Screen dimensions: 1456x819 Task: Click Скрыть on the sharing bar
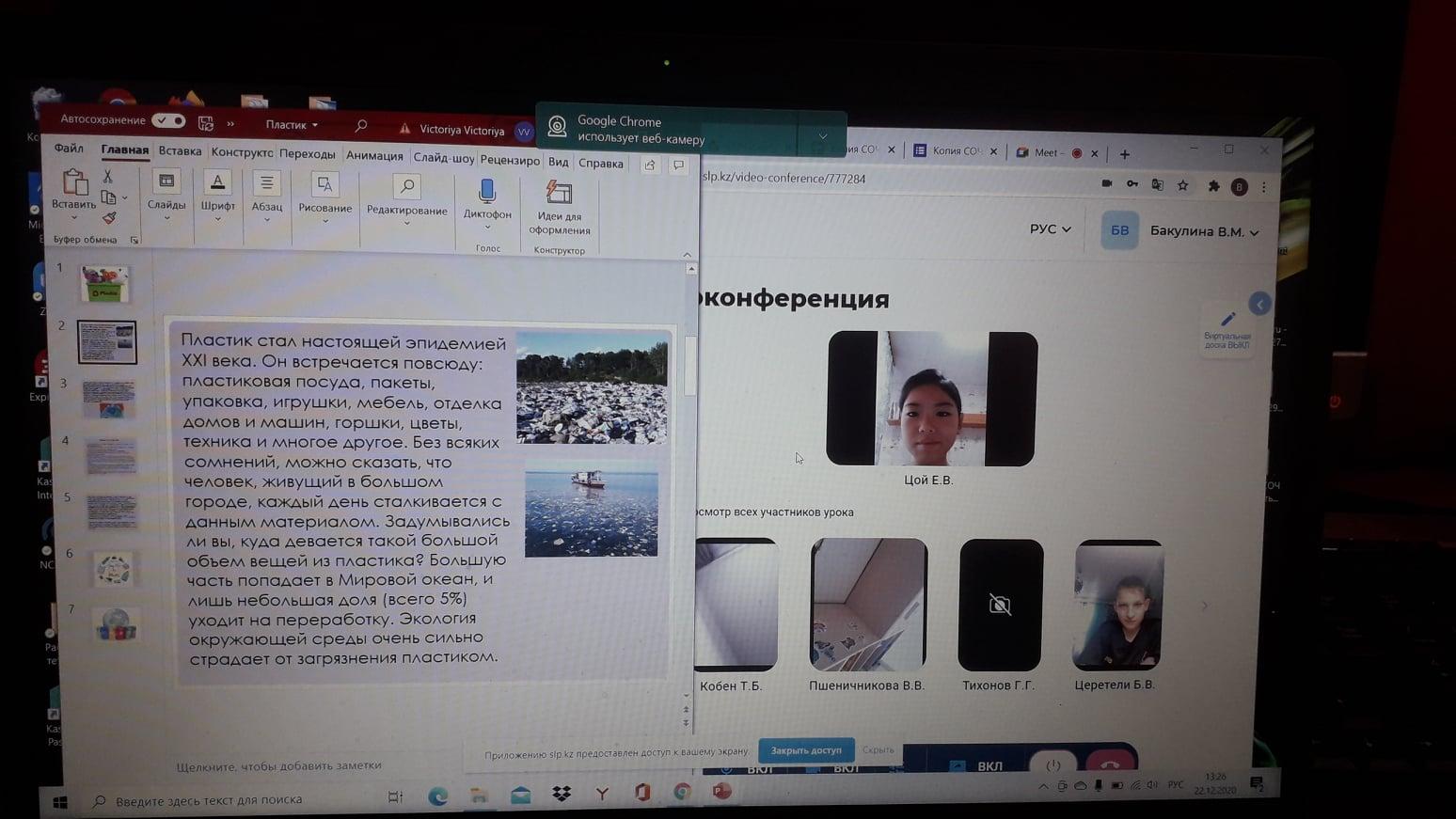pos(878,750)
